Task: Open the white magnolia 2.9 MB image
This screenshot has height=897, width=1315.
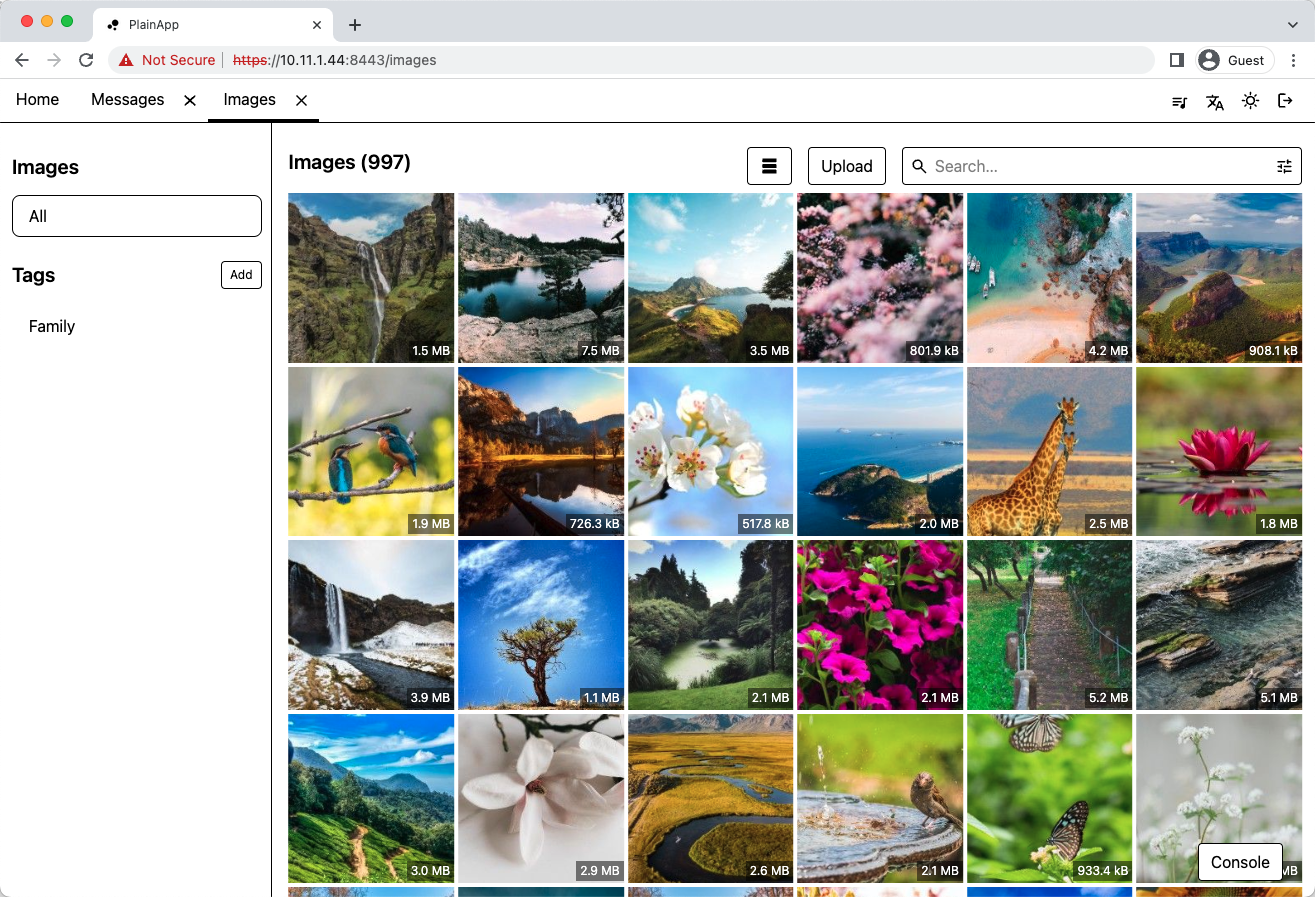Action: pos(541,798)
